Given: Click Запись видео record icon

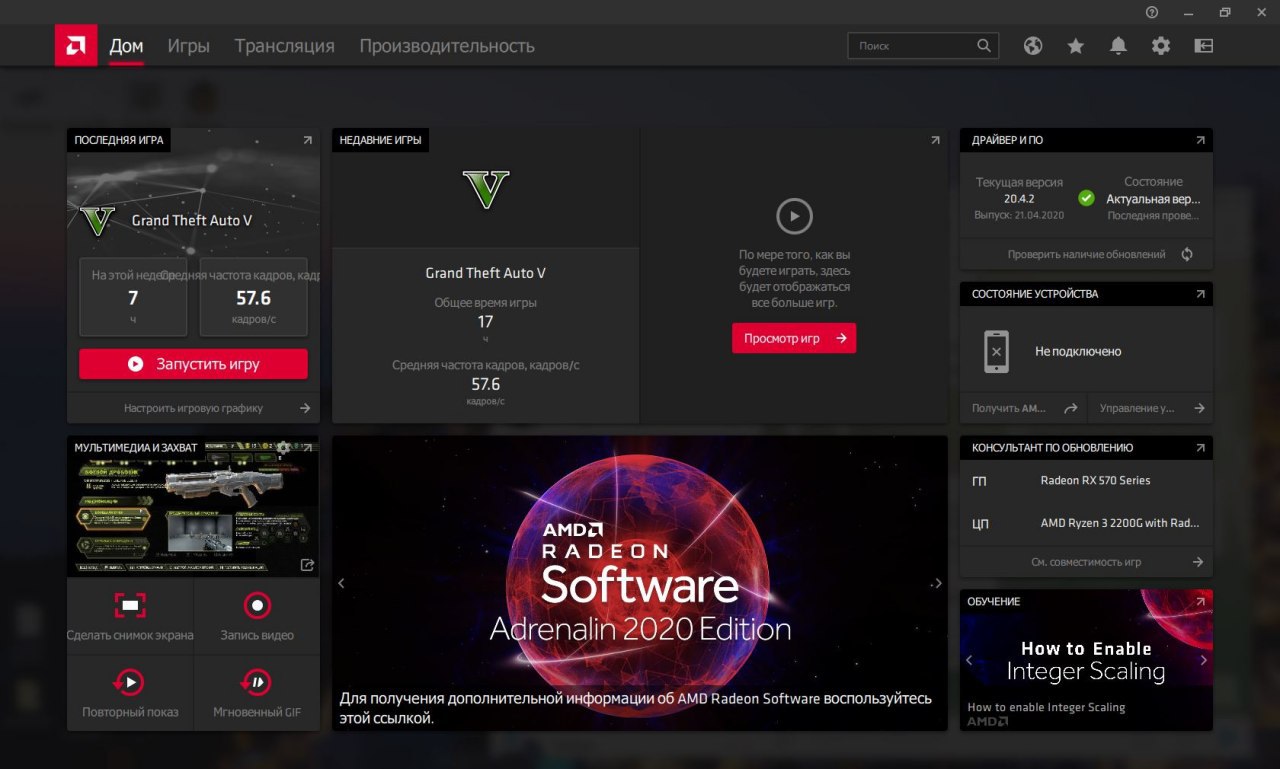Looking at the screenshot, I should [x=257, y=605].
